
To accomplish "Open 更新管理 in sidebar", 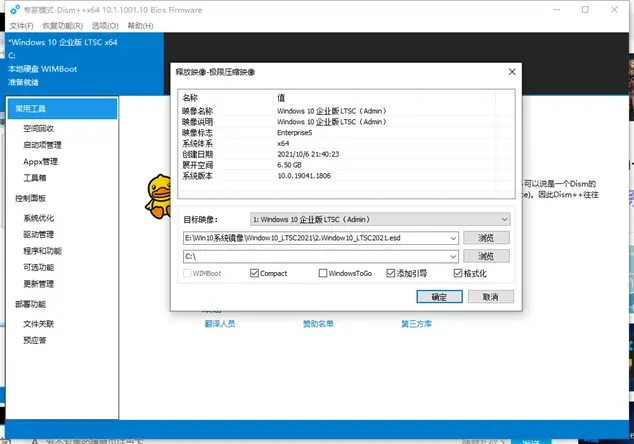I will [38, 284].
